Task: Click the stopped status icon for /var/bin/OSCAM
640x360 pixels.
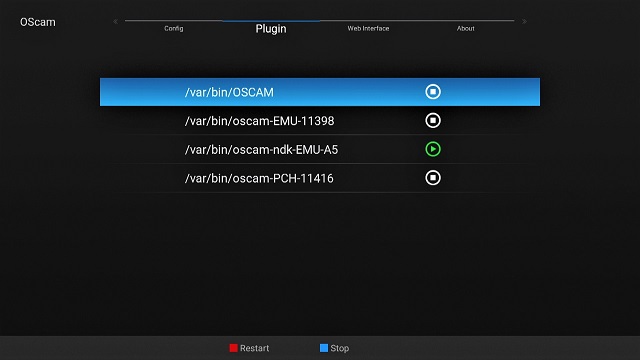Action: point(433,92)
